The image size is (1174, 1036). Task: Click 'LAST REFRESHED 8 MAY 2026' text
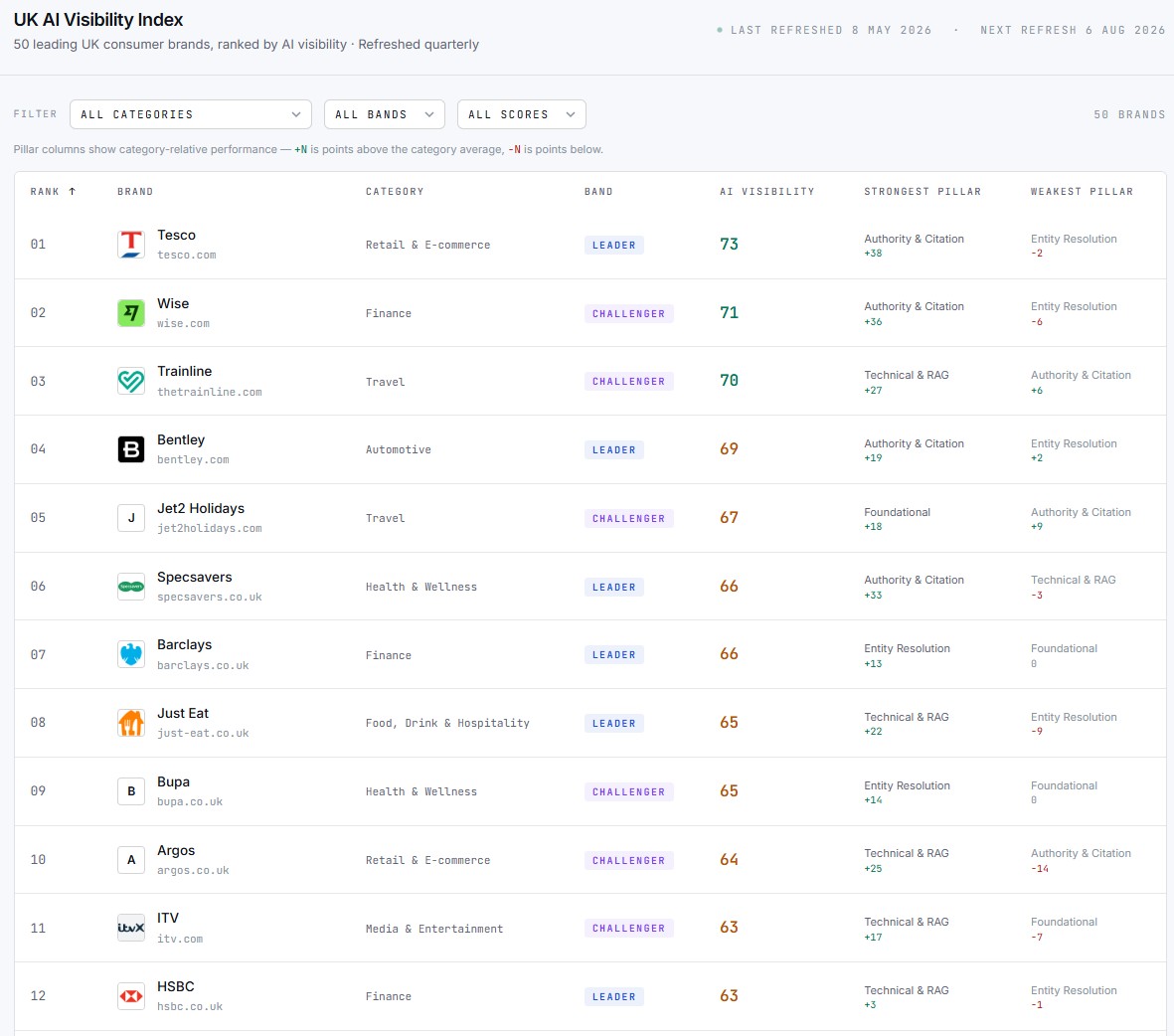(831, 30)
